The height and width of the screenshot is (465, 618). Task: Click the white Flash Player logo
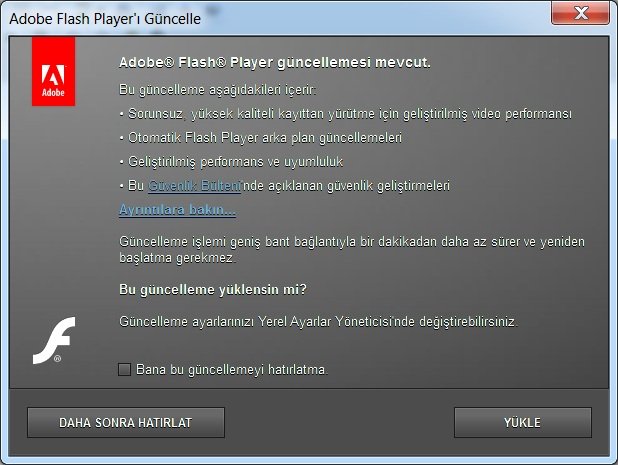pos(54,340)
